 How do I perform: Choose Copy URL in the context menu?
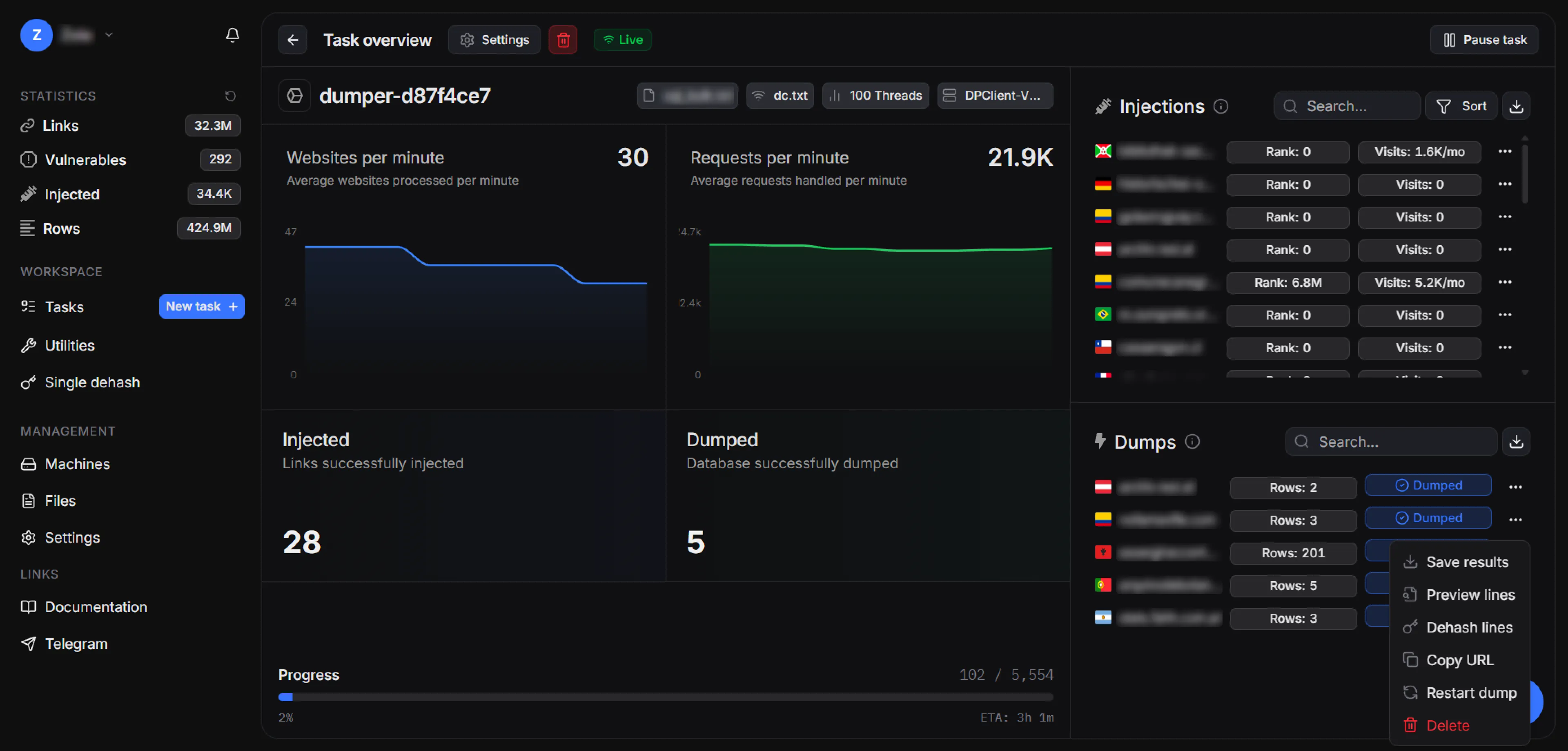1459,660
